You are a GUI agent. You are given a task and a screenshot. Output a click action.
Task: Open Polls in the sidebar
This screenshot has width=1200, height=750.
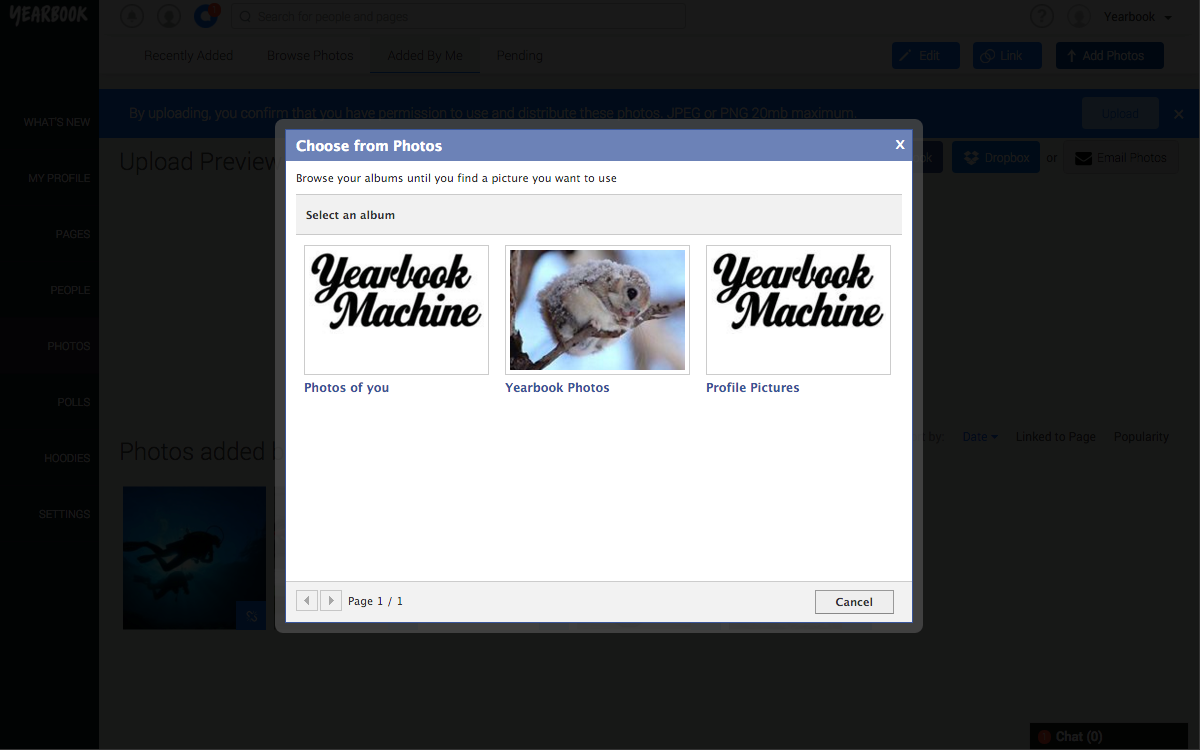tap(74, 402)
